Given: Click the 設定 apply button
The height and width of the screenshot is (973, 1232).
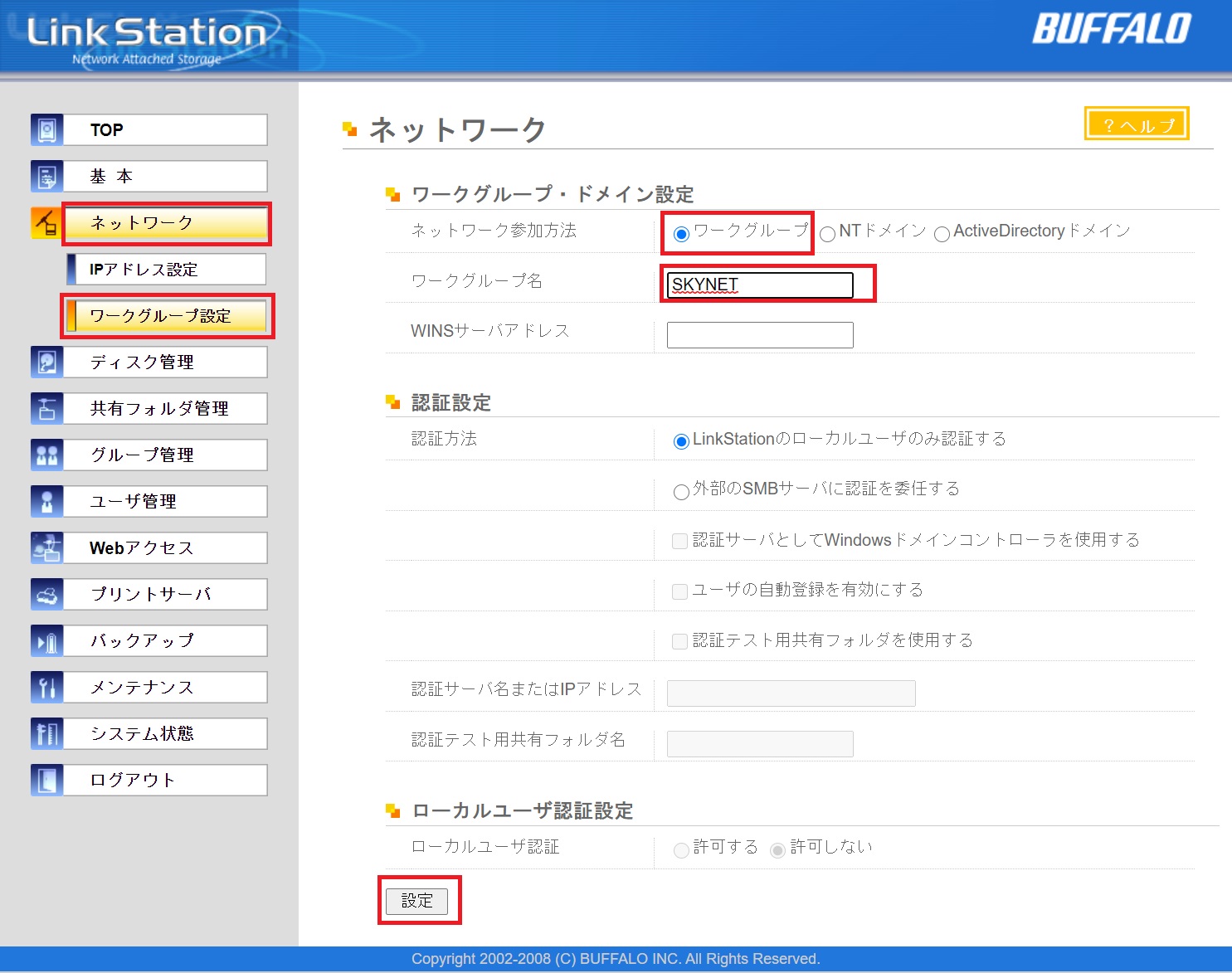Looking at the screenshot, I should click(x=416, y=901).
